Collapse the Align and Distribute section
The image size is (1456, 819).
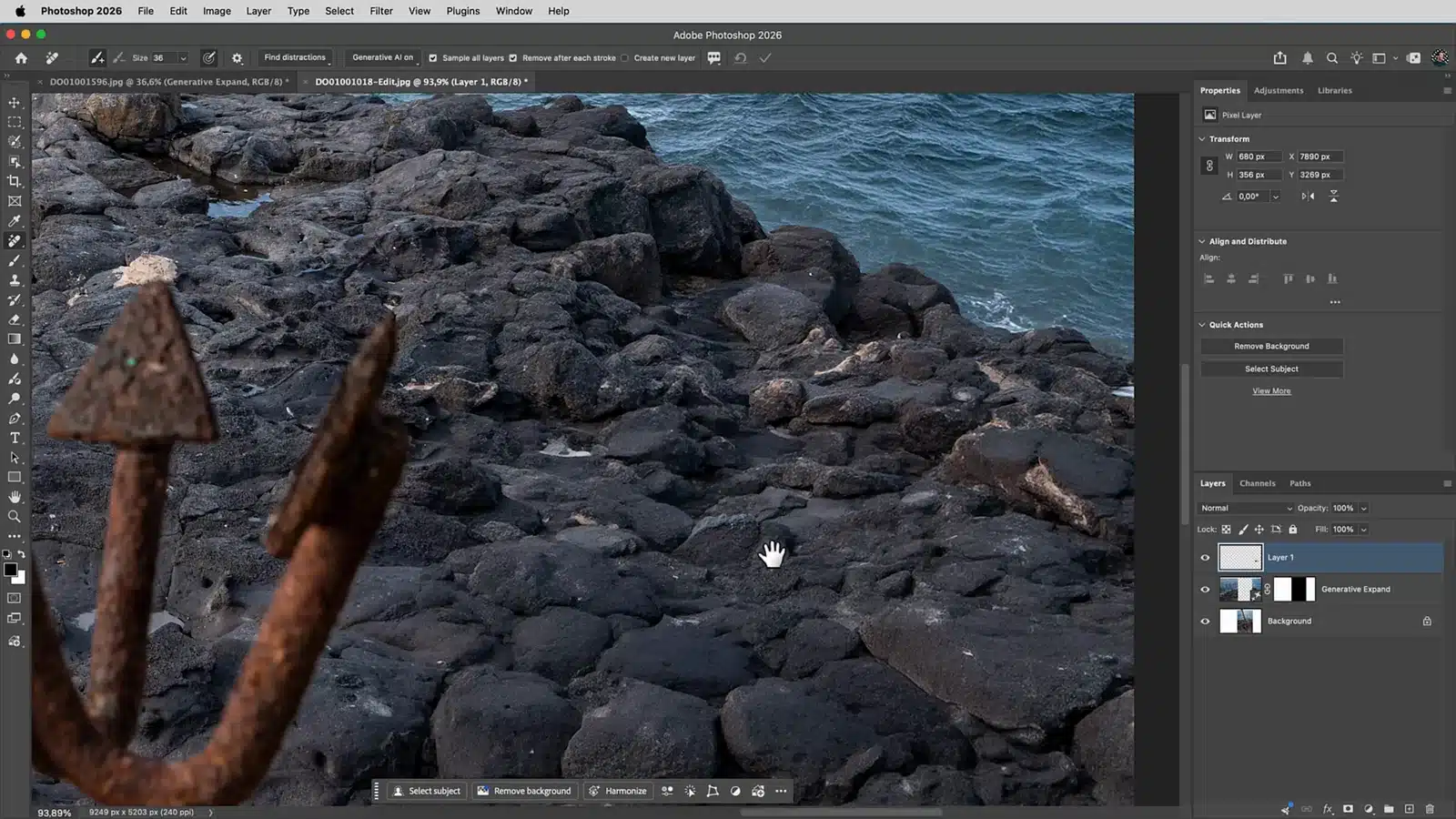coord(1202,241)
